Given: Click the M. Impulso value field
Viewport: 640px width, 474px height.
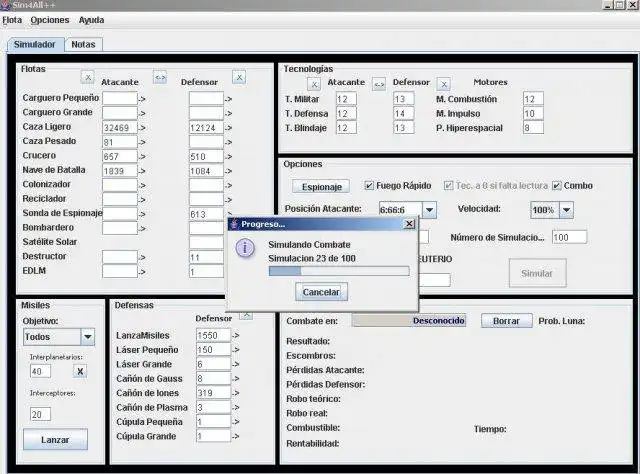Looking at the screenshot, I should click(533, 113).
